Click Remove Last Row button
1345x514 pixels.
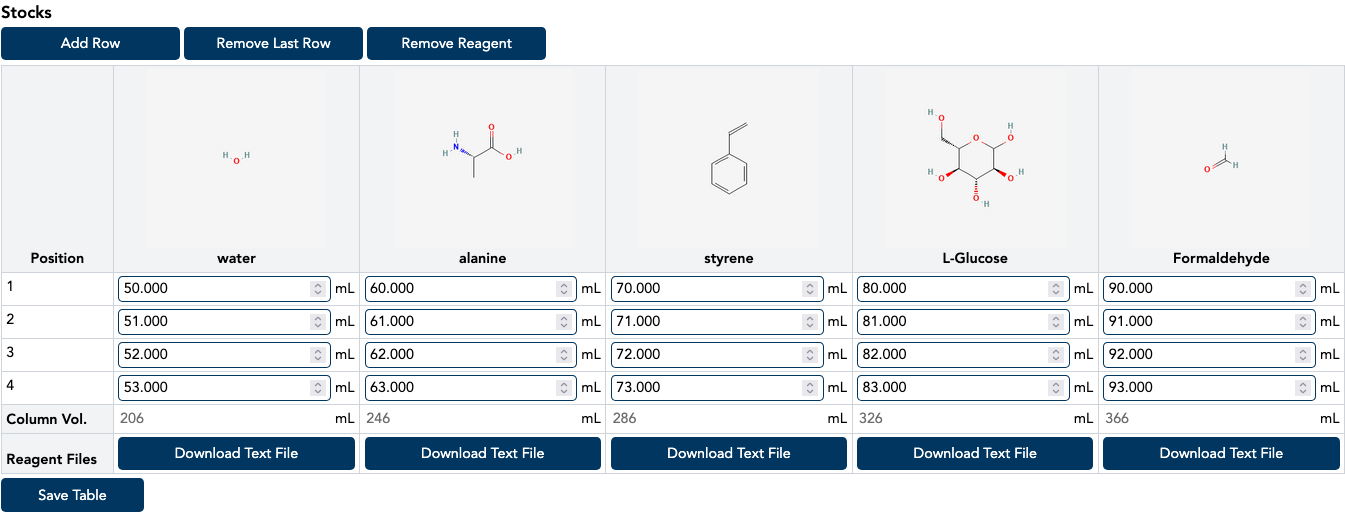(273, 43)
